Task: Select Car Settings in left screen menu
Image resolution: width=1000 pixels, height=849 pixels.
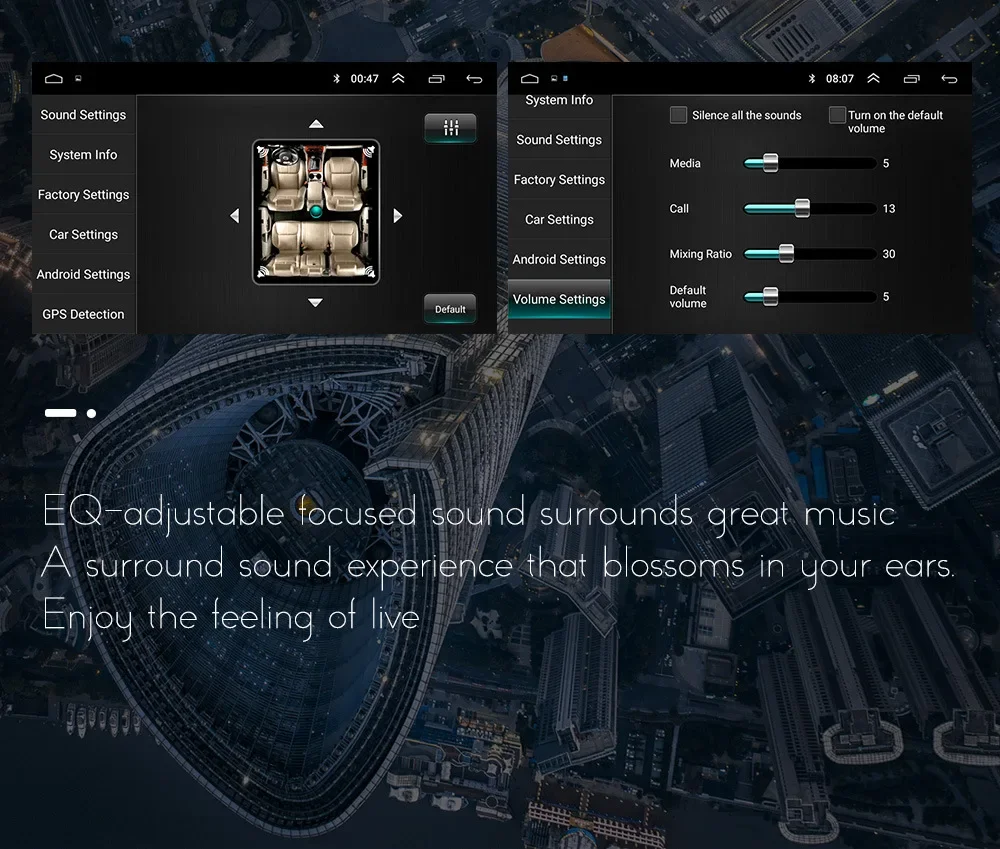Action: point(84,234)
